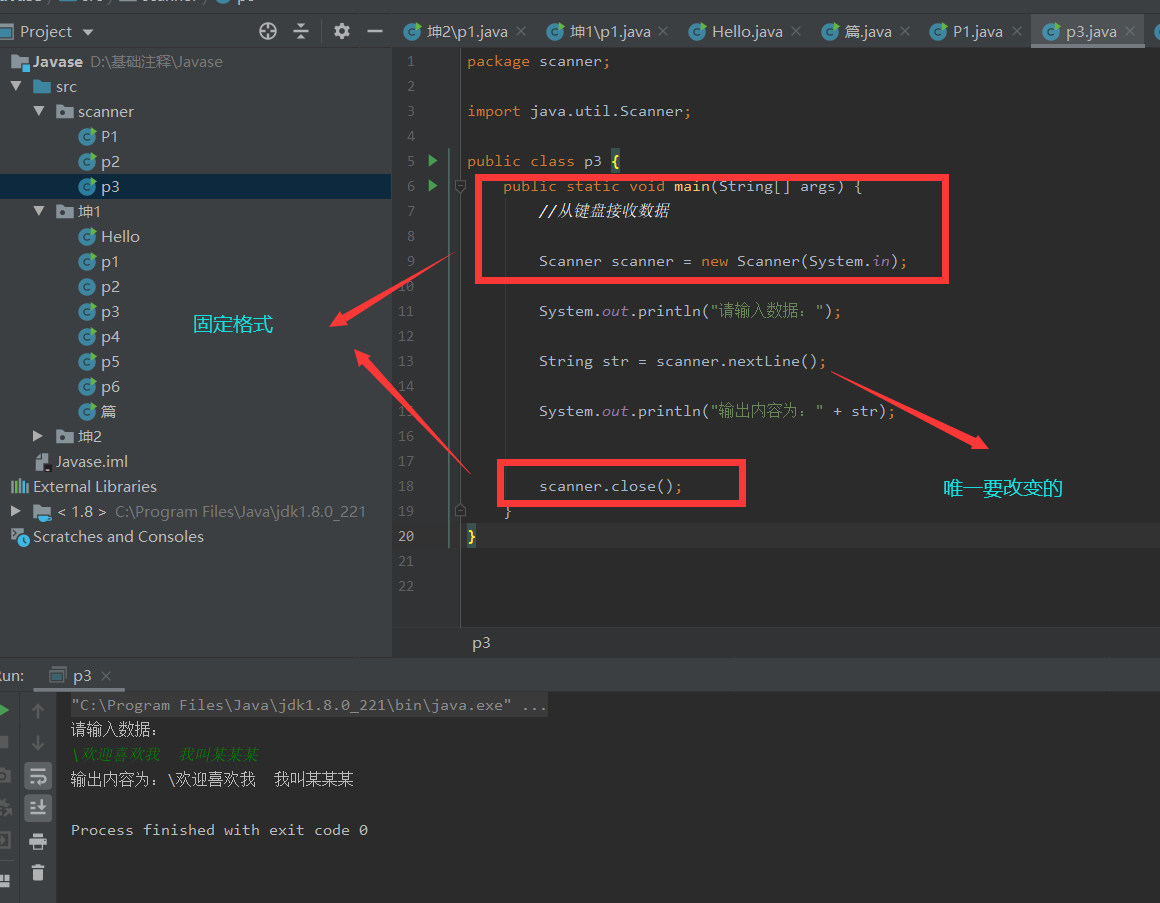Viewport: 1160px width, 903px height.
Task: Open Project panel settings gear
Action: point(341,31)
